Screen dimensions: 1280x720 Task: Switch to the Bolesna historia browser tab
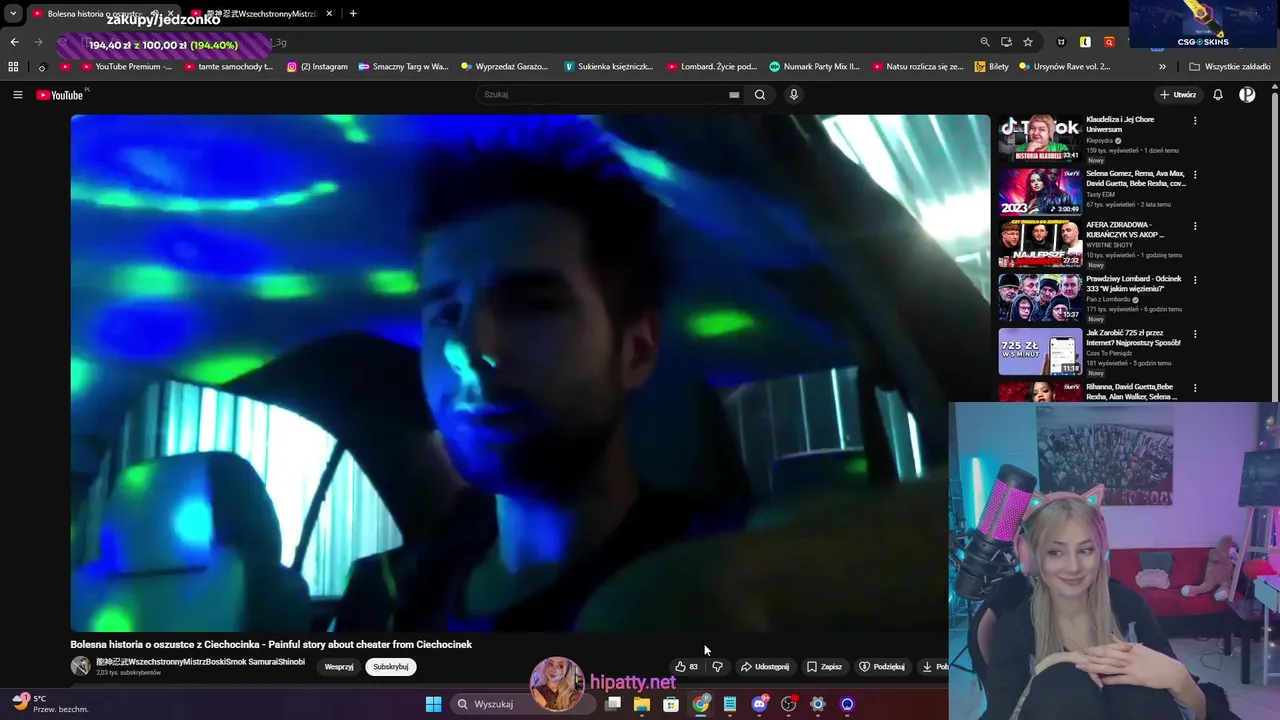click(97, 14)
